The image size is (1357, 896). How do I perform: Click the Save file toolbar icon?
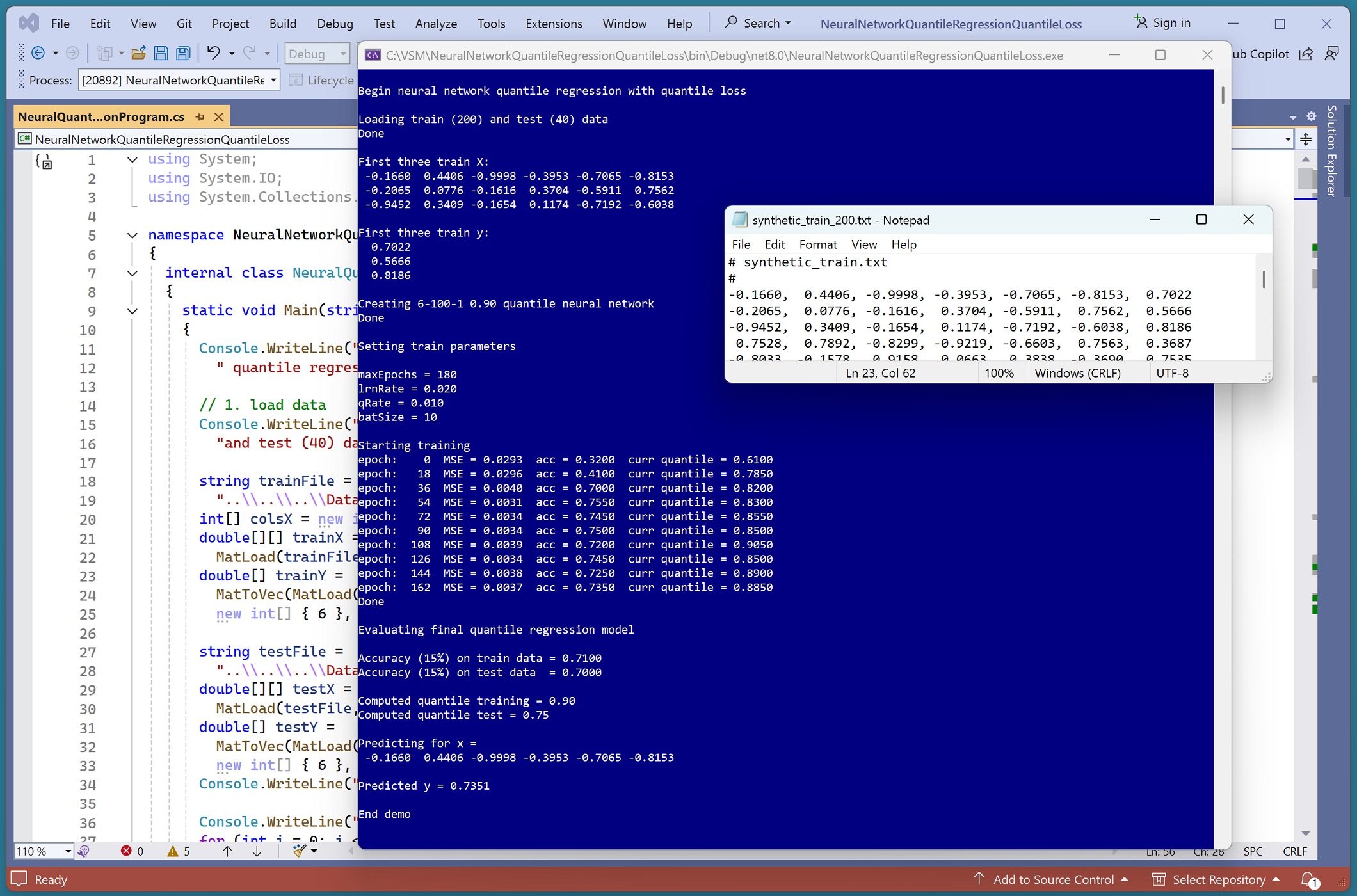coord(161,54)
